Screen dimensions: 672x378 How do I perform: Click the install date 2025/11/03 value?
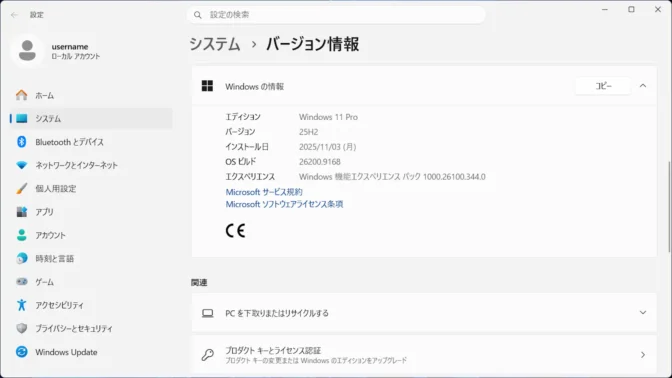point(327,147)
